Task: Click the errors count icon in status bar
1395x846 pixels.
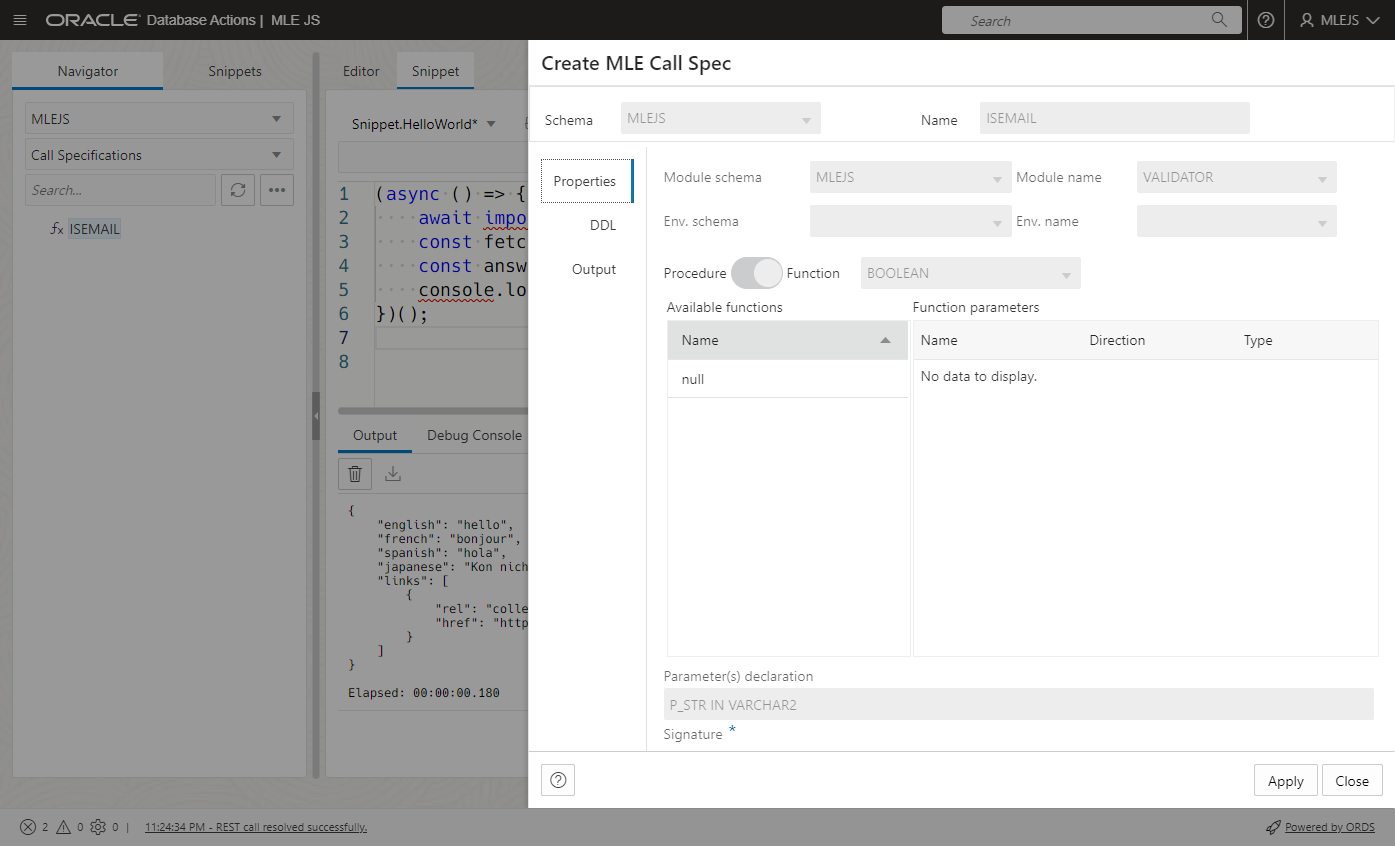Action: tap(28, 827)
